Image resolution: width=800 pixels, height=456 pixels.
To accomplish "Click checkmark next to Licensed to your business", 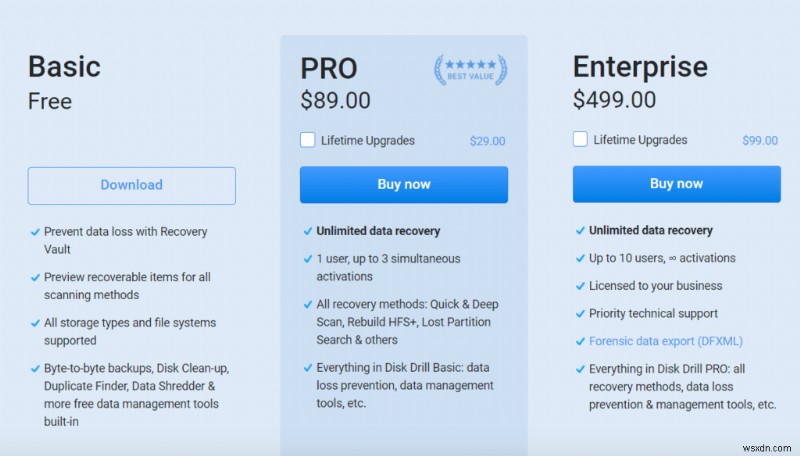I will pyautogui.click(x=580, y=286).
